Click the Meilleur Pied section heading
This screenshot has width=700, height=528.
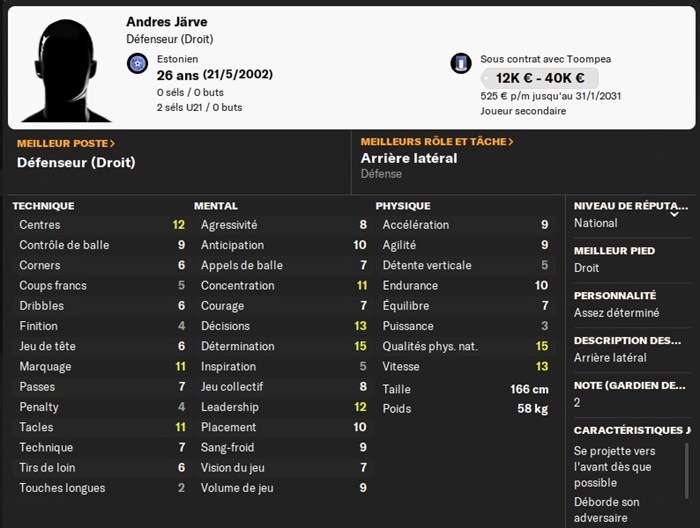(614, 251)
